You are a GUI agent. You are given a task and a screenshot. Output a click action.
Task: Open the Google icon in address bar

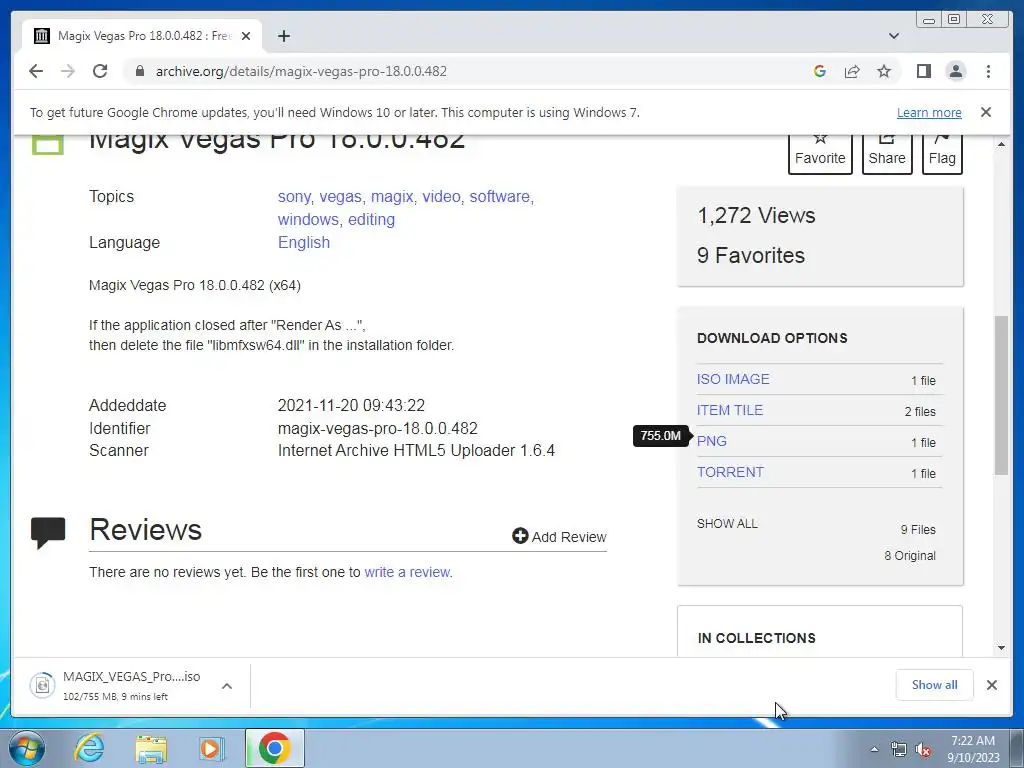[x=820, y=71]
